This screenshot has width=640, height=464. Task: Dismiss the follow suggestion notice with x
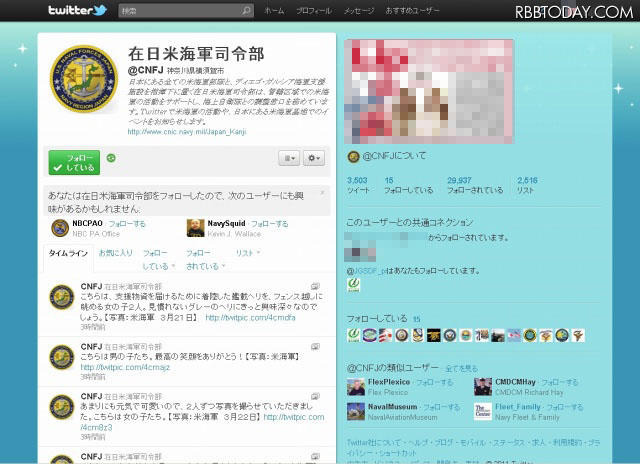pos(322,193)
